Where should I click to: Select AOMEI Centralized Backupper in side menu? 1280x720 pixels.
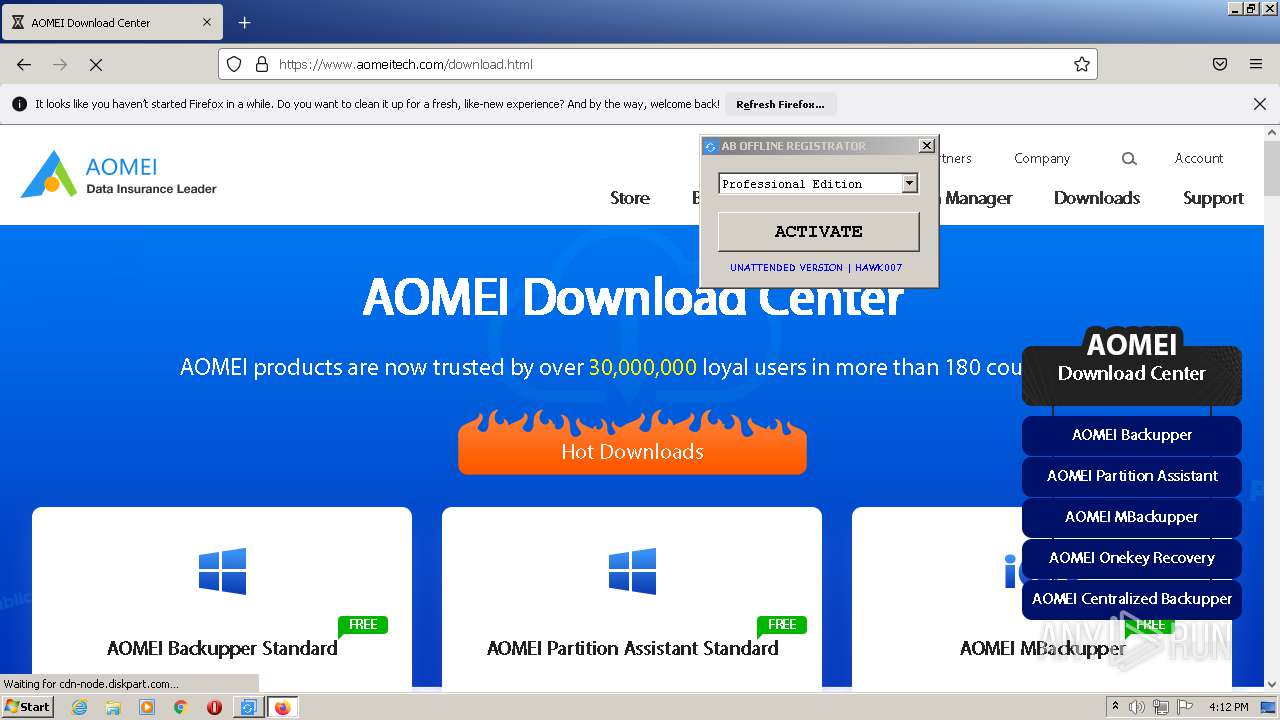1132,599
